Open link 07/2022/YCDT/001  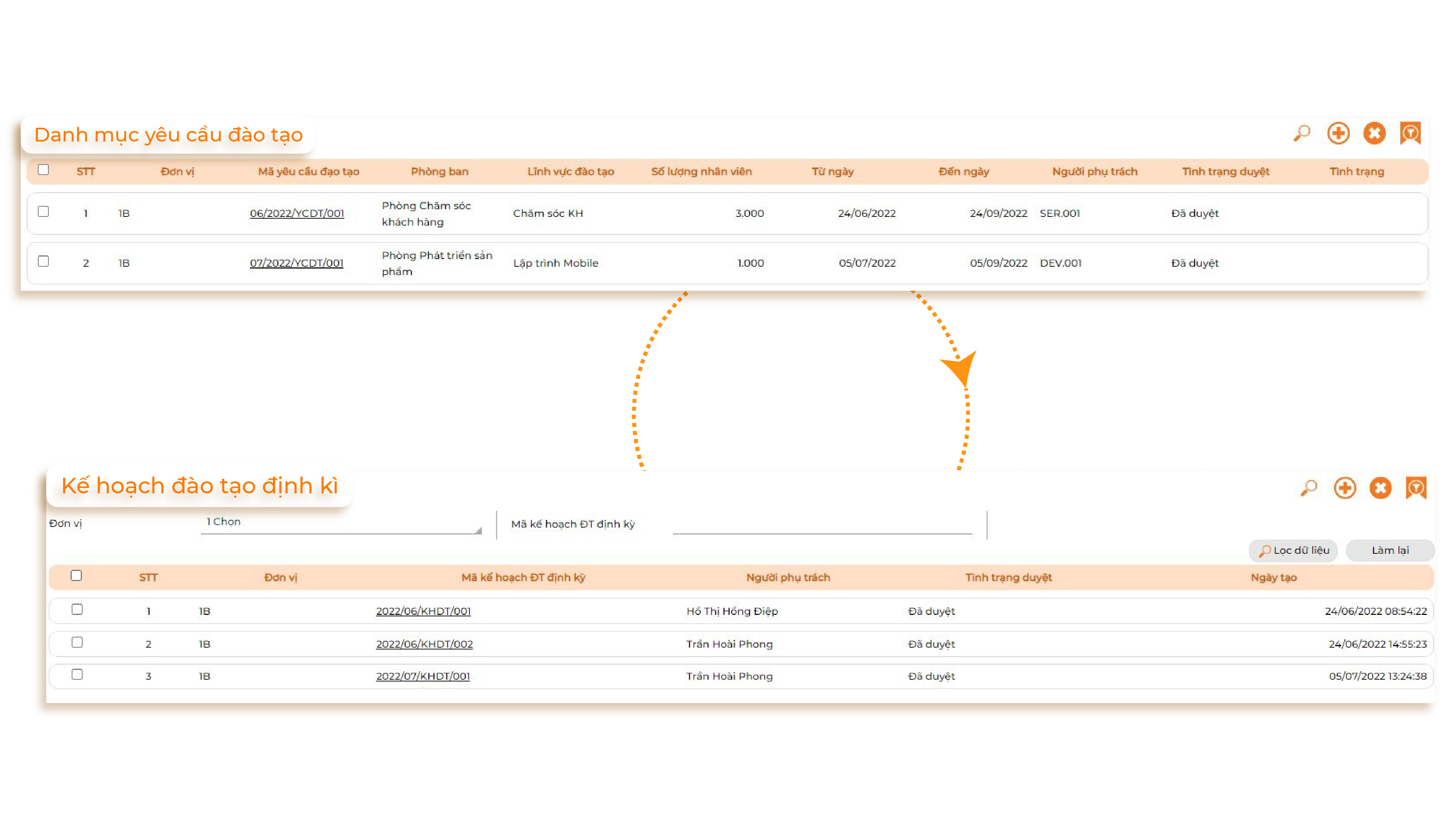[296, 263]
